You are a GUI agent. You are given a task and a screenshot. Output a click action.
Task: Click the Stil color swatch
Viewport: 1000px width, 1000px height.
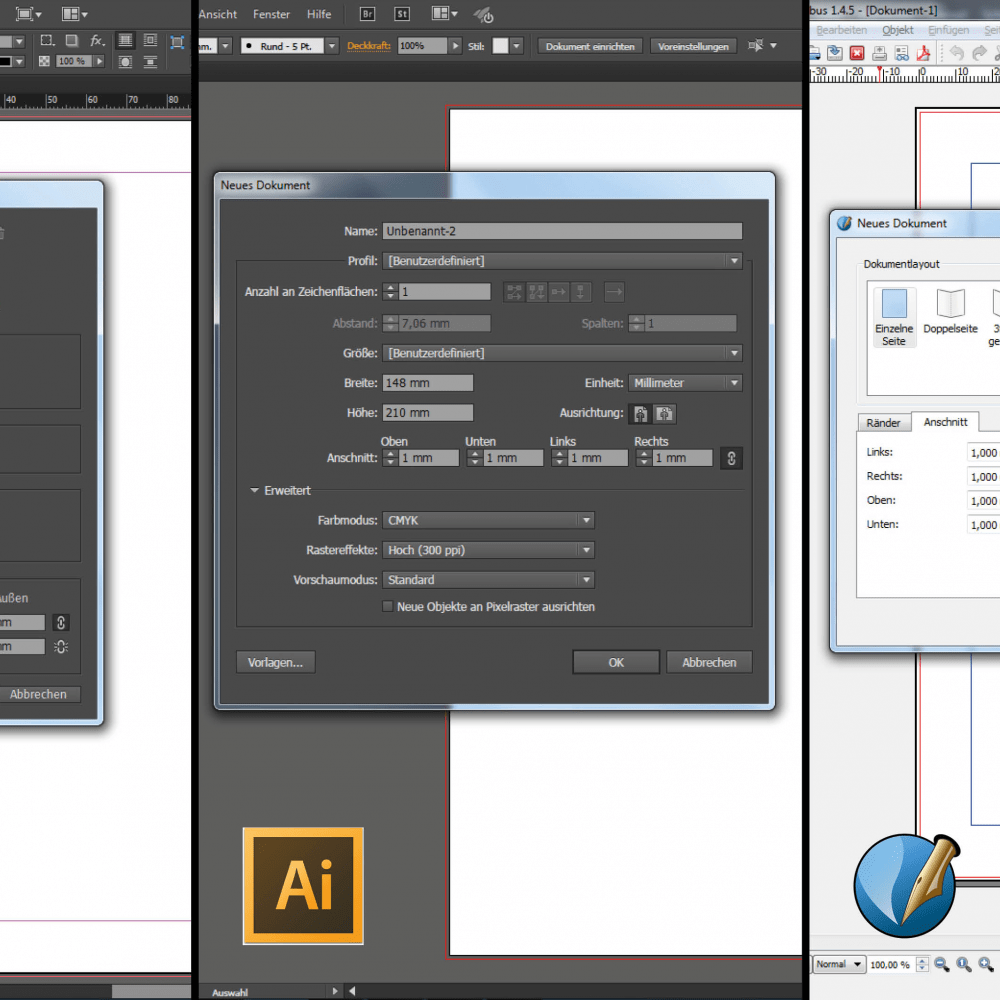(x=501, y=46)
